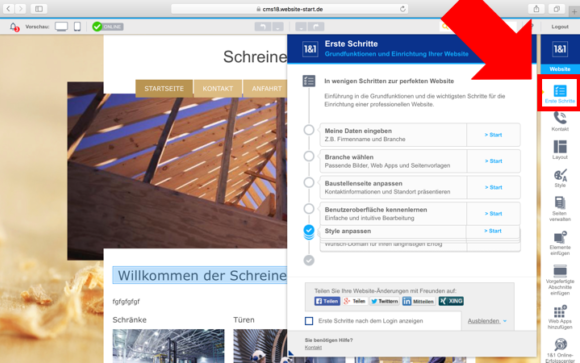Viewport: 580px width, 363px height.
Task: Start the Branche wählen step
Action: tap(493, 161)
